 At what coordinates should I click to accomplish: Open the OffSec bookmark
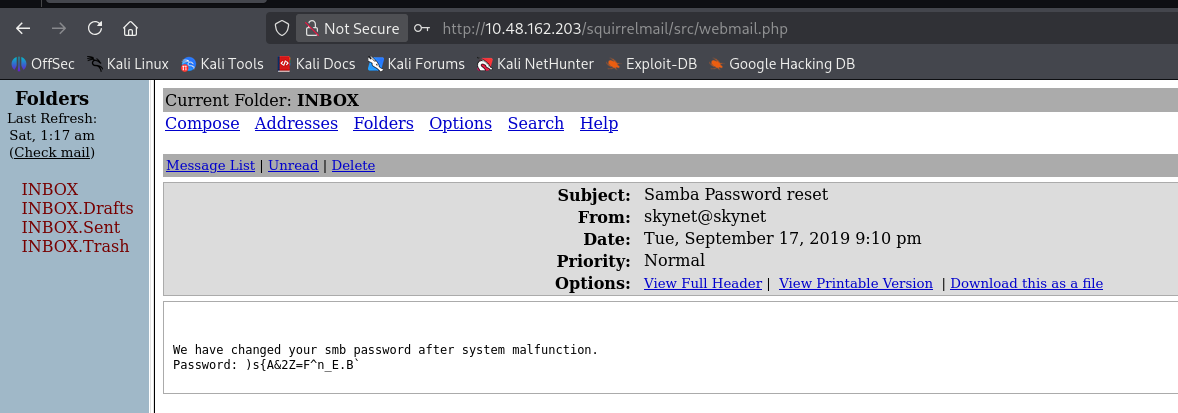pyautogui.click(x=43, y=64)
